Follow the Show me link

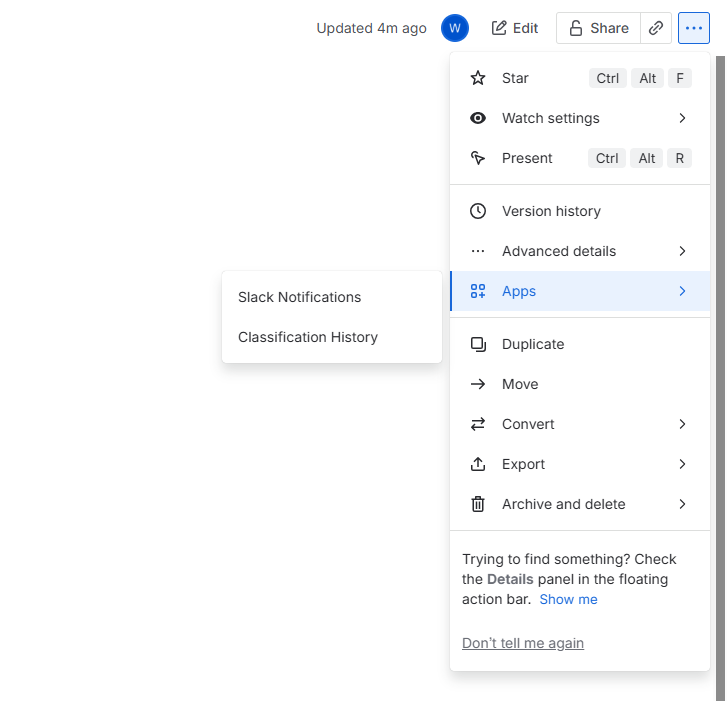point(568,599)
